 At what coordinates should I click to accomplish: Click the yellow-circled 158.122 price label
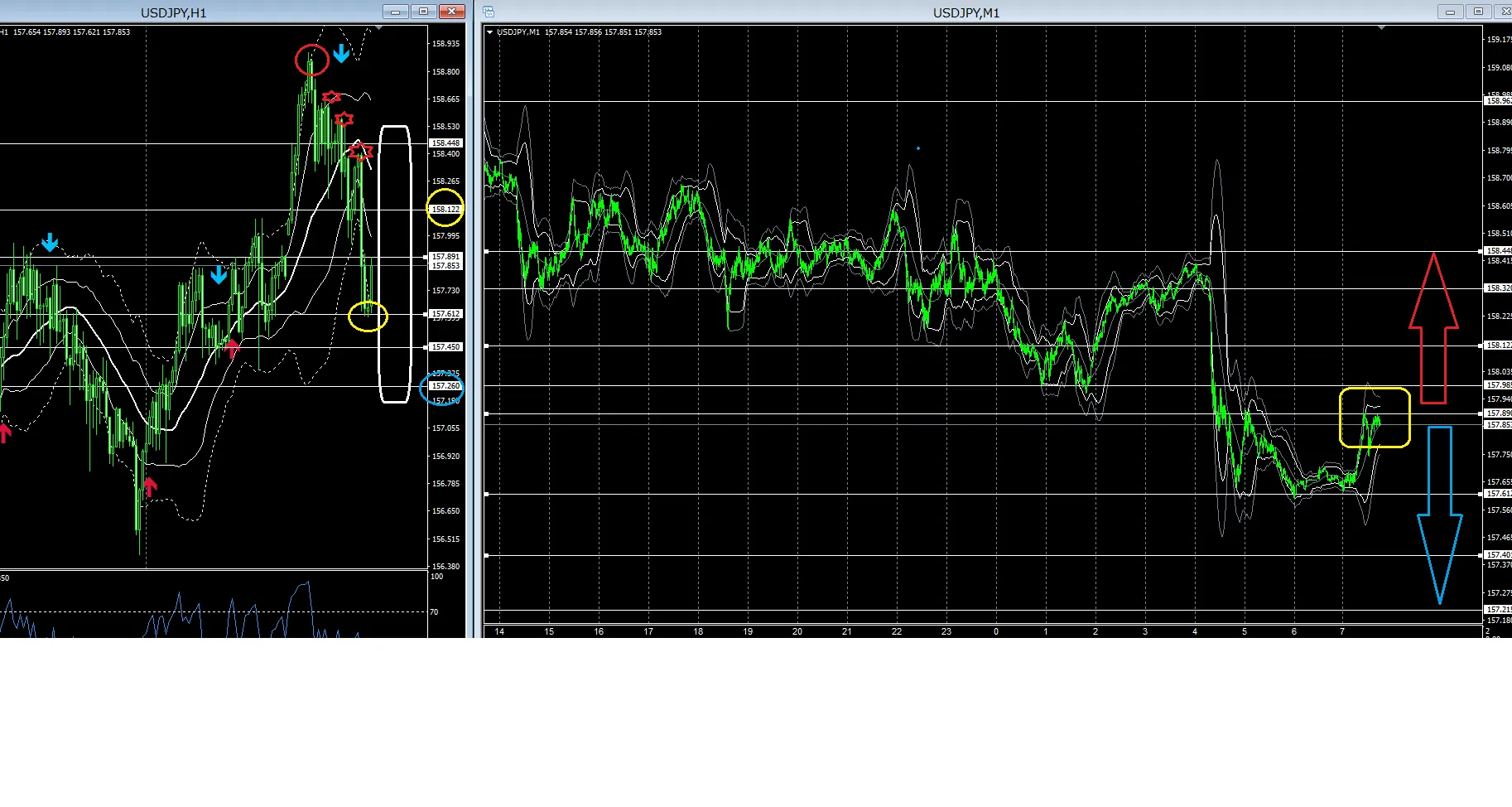(x=445, y=210)
